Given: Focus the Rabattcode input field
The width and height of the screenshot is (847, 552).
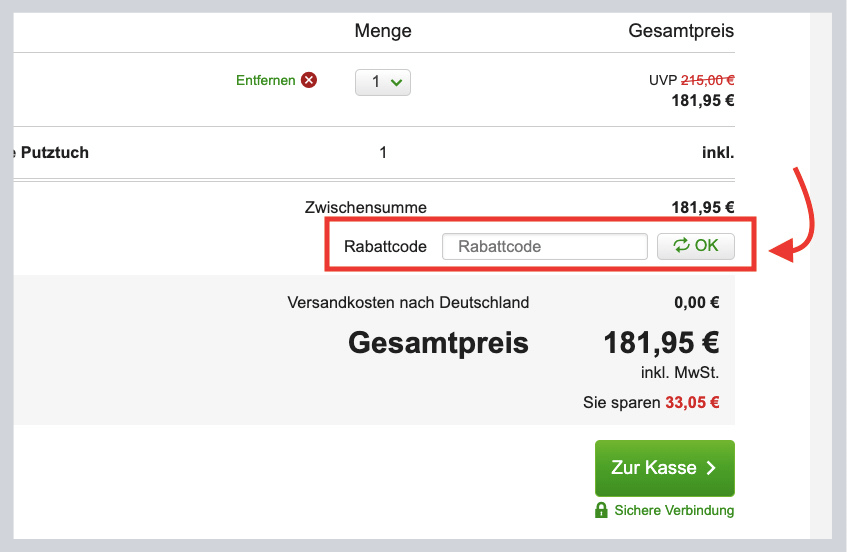Looking at the screenshot, I should pos(544,246).
